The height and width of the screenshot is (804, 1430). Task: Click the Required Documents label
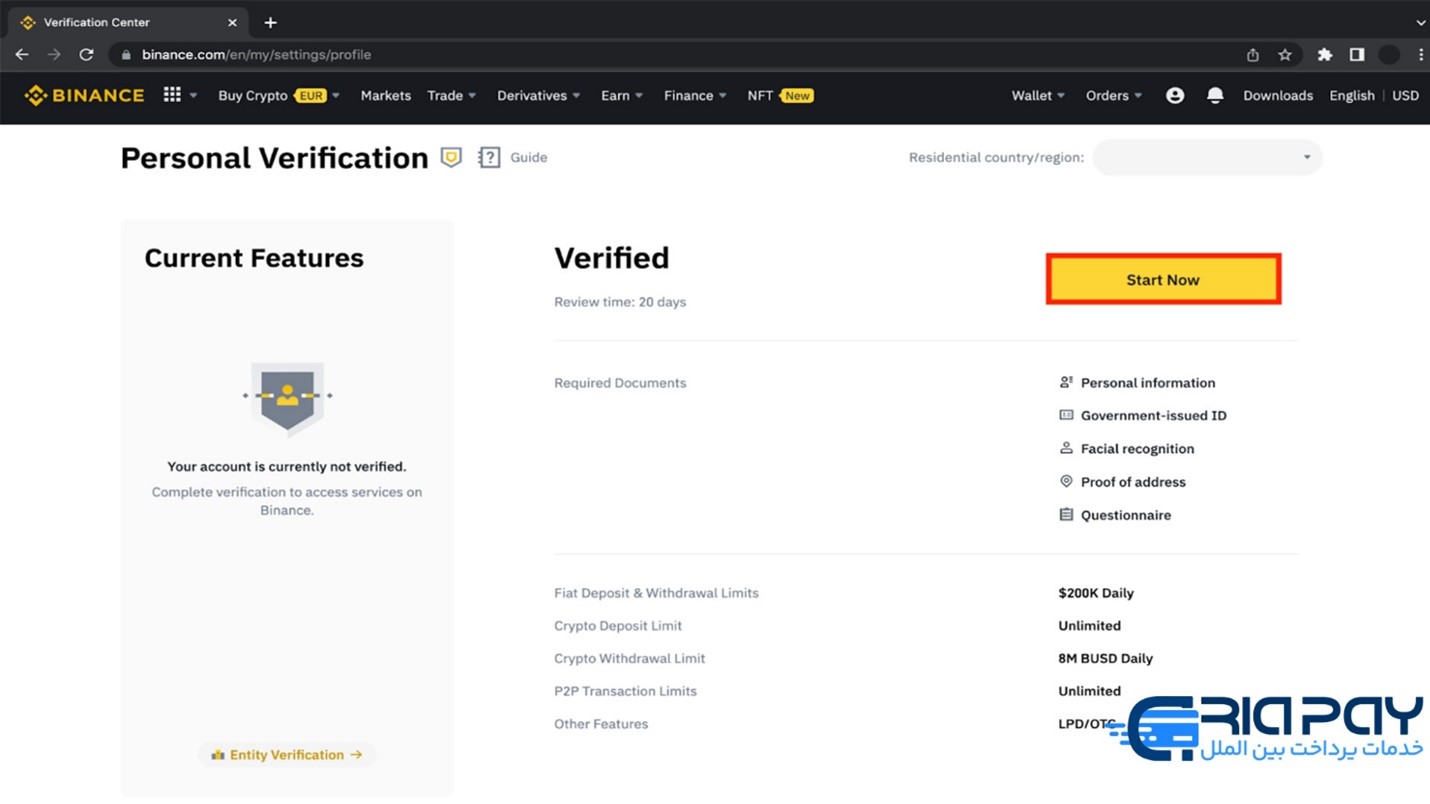[x=620, y=382]
